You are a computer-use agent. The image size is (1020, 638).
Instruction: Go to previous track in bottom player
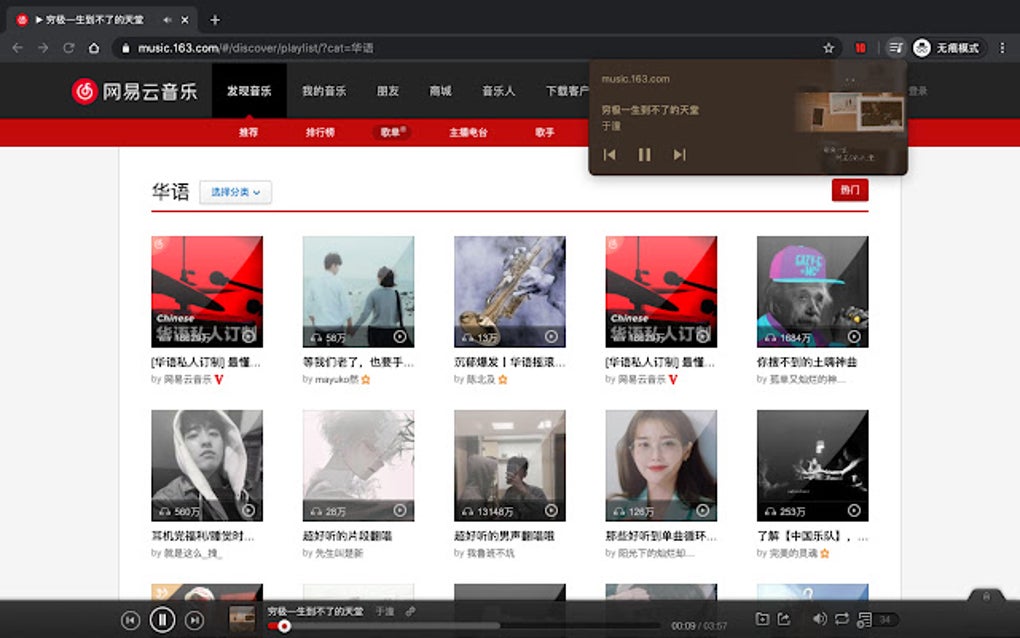(130, 620)
